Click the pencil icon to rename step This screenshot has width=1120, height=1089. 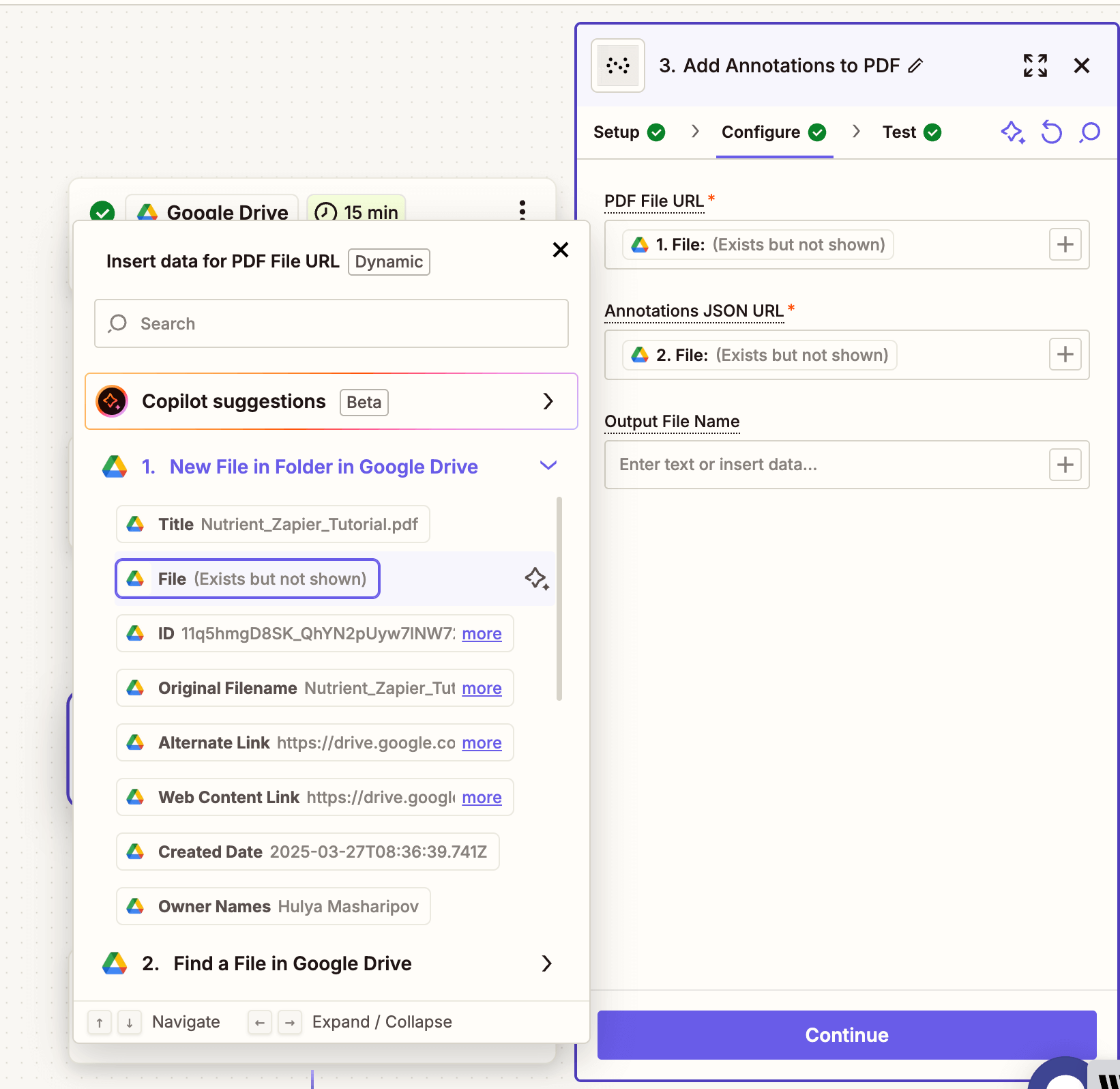(915, 66)
